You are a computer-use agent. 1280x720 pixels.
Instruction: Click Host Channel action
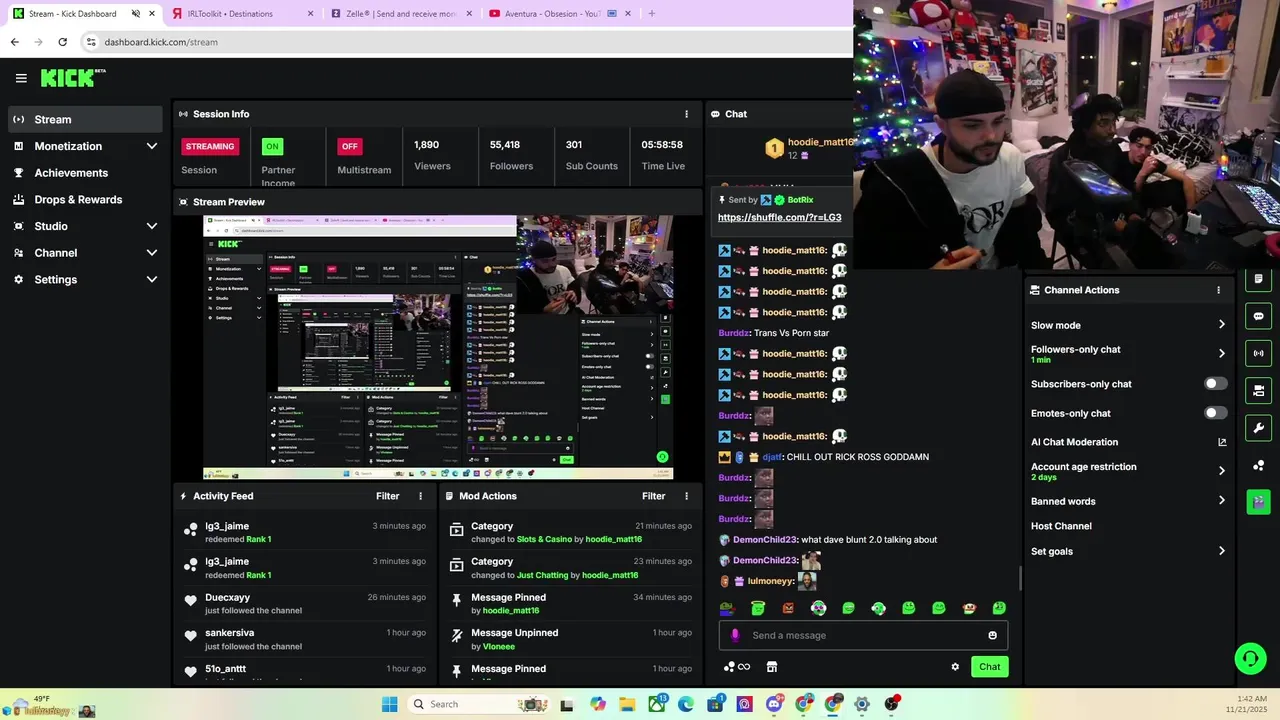pos(1061,526)
